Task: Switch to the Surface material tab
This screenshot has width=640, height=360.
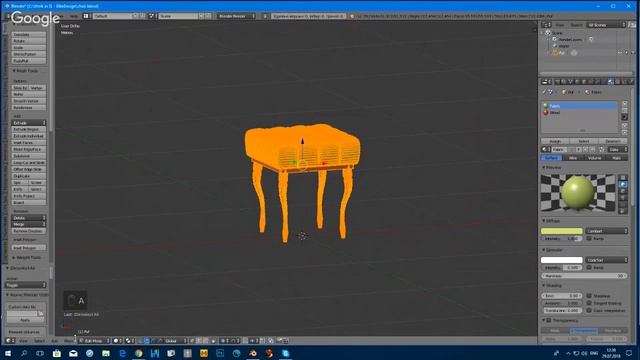Action: point(551,158)
